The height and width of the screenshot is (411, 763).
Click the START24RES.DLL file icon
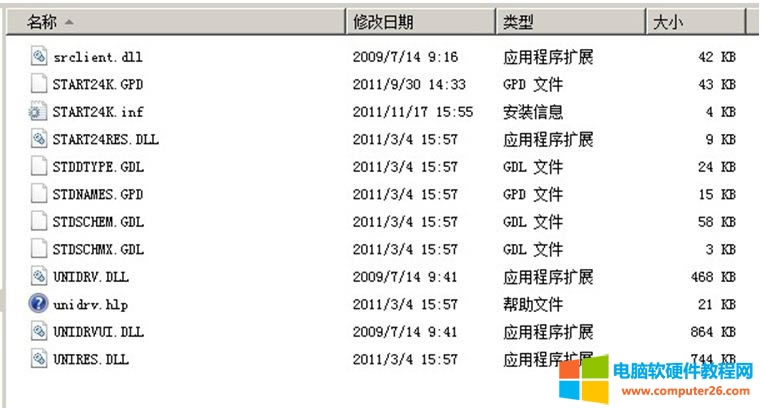(x=39, y=139)
